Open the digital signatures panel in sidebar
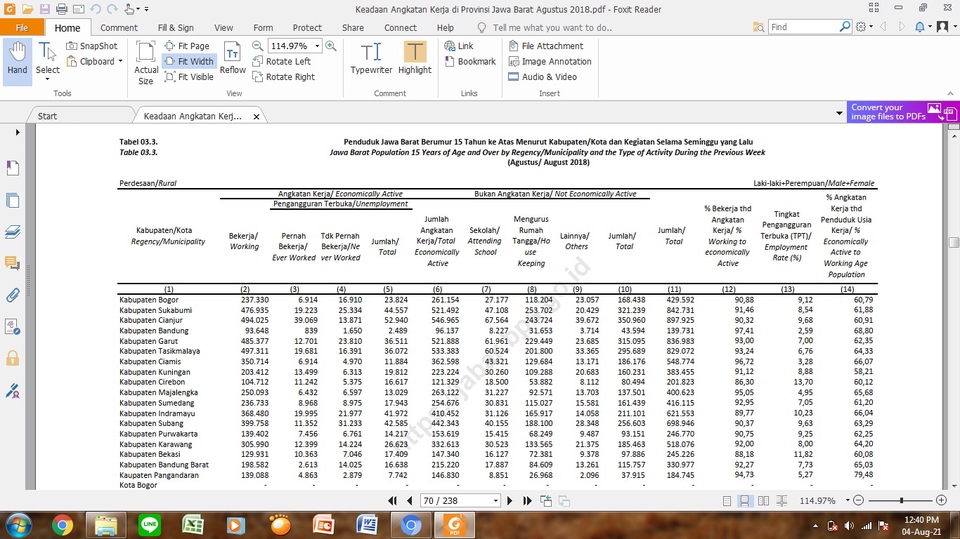960x539 pixels. click(x=12, y=390)
